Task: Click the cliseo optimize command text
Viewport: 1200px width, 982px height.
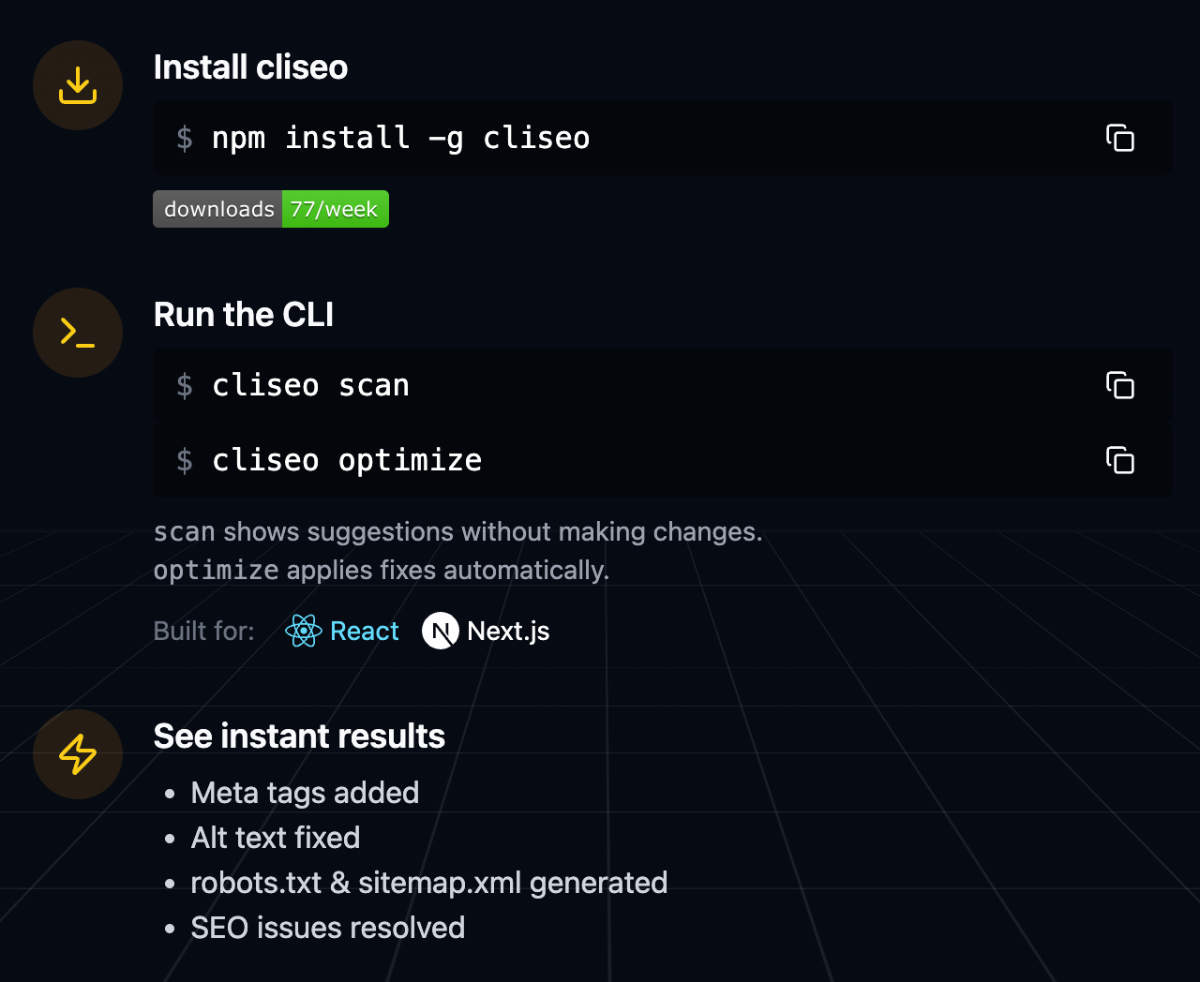Action: coord(346,460)
